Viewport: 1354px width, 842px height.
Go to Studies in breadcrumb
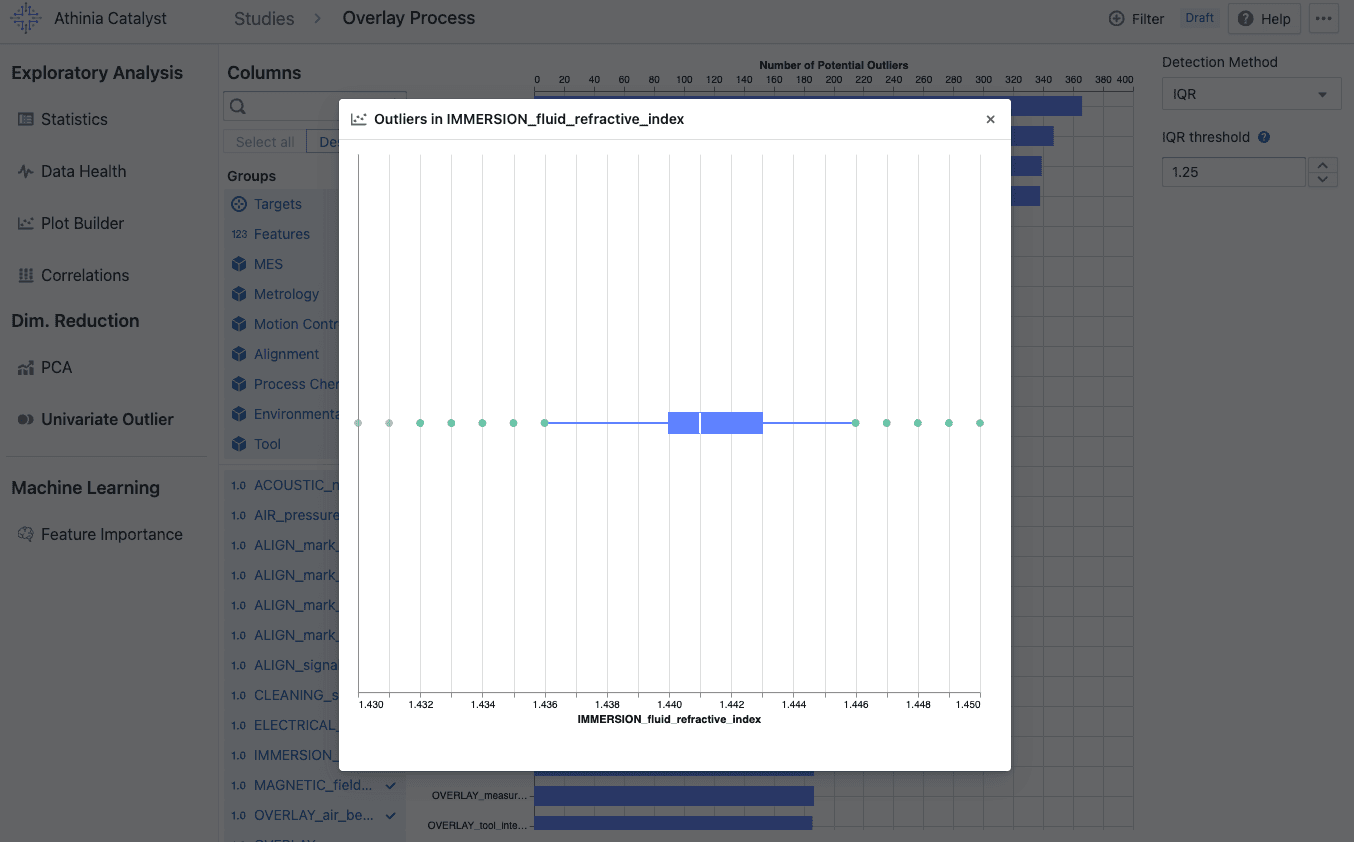click(264, 18)
